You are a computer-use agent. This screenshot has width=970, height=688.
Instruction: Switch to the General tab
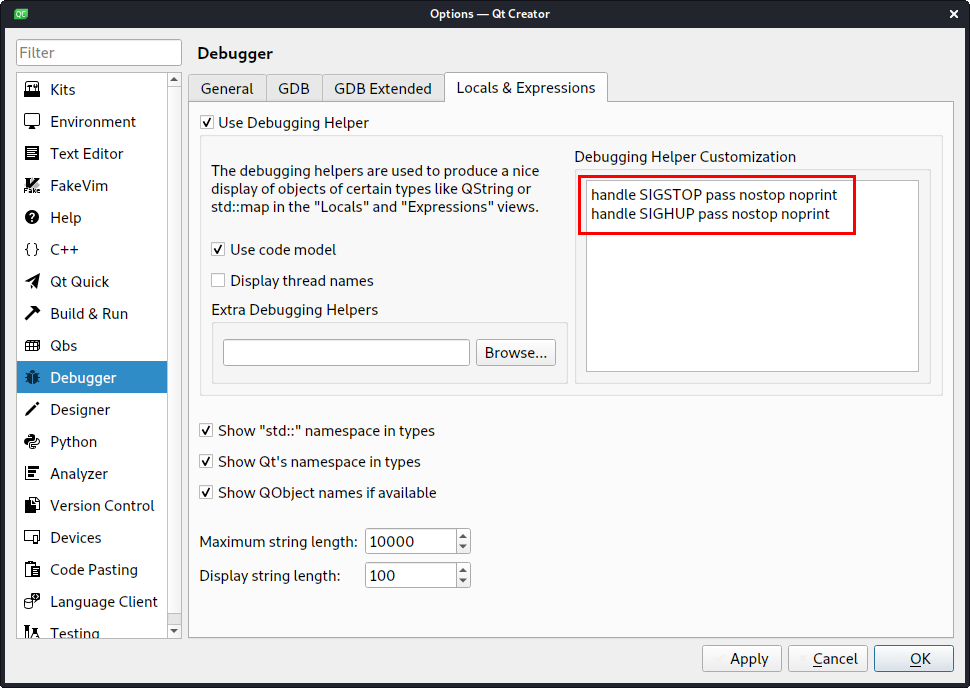click(x=227, y=89)
